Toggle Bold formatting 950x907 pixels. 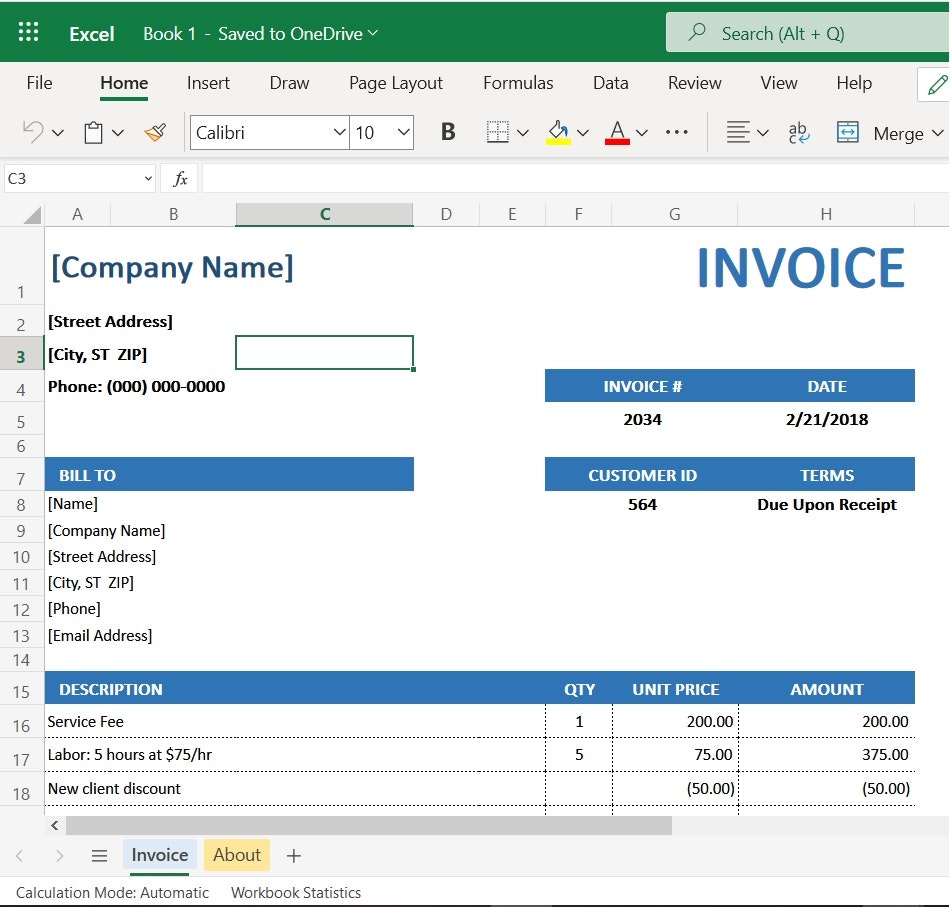coord(448,132)
